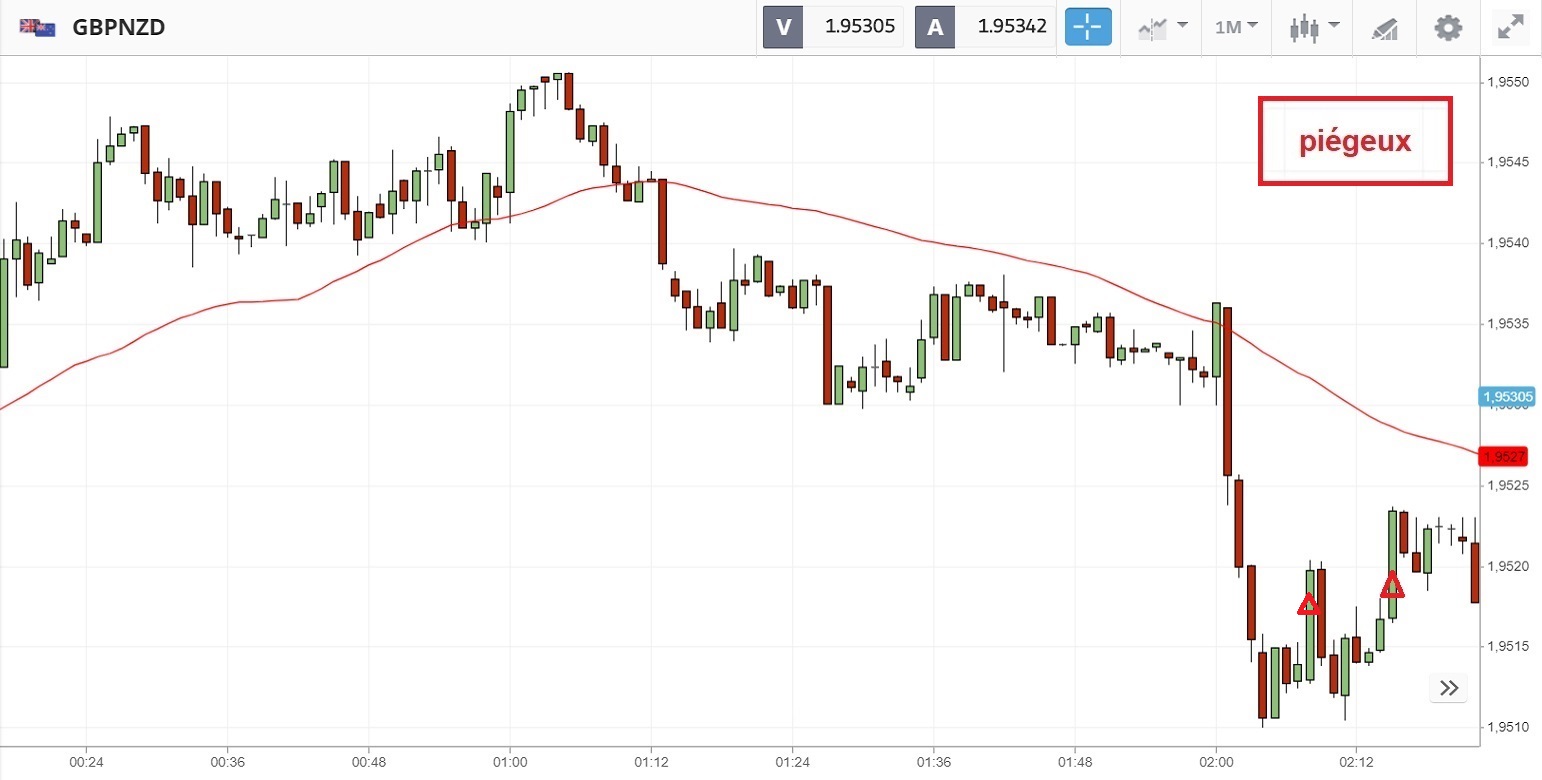Click the GBPNZD symbol name

coord(118,27)
